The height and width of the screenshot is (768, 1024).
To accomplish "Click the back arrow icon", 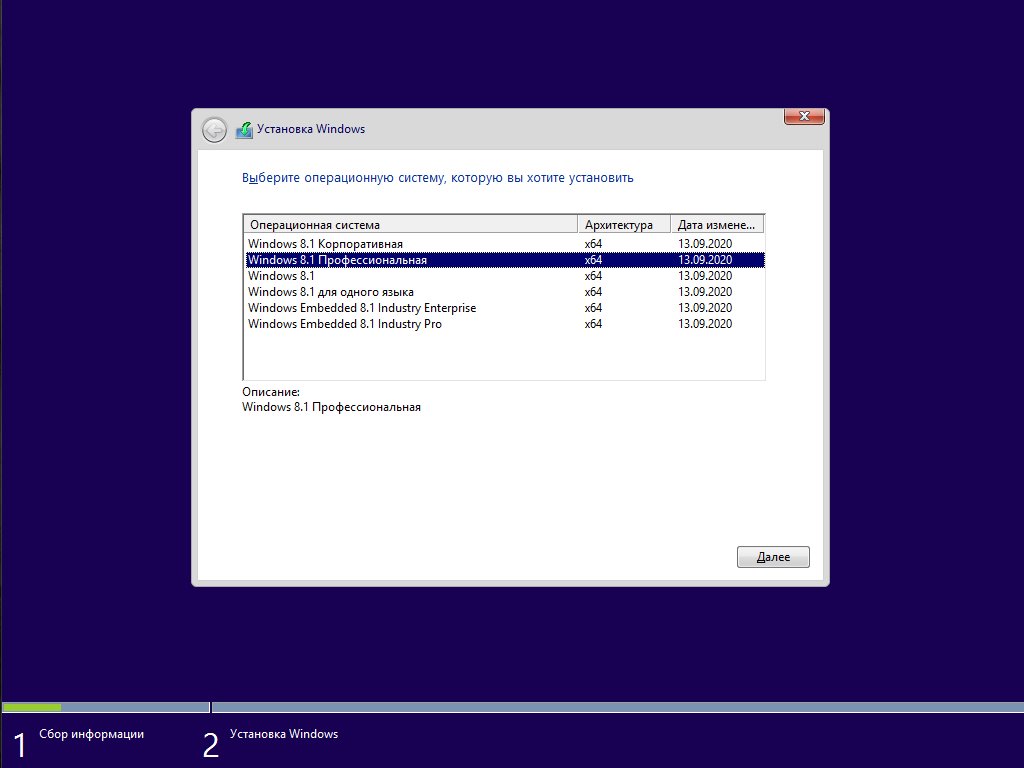I will [x=214, y=130].
